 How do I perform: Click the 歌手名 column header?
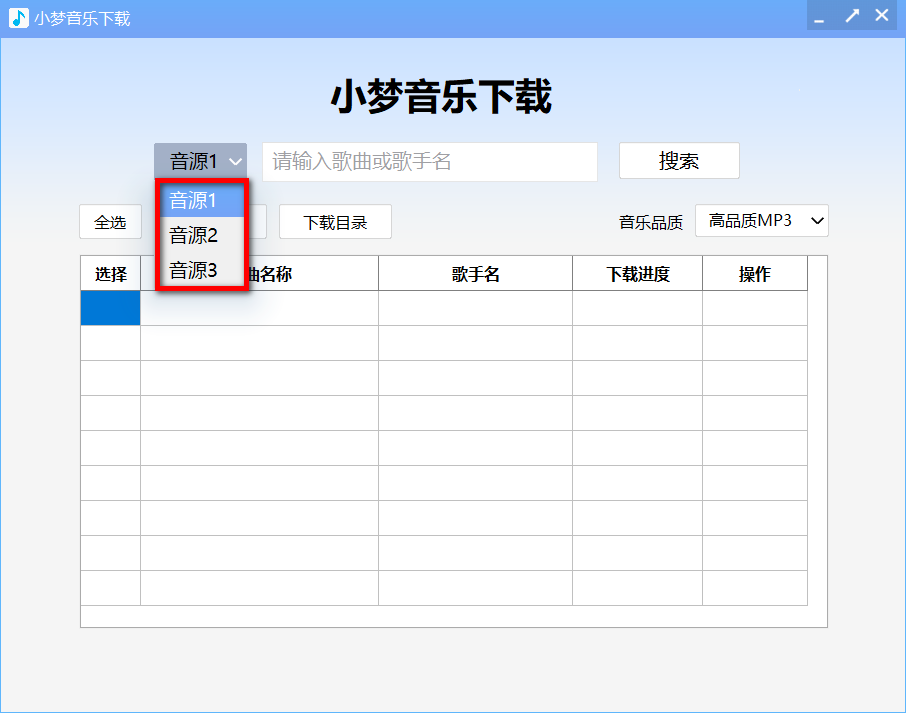tap(475, 273)
